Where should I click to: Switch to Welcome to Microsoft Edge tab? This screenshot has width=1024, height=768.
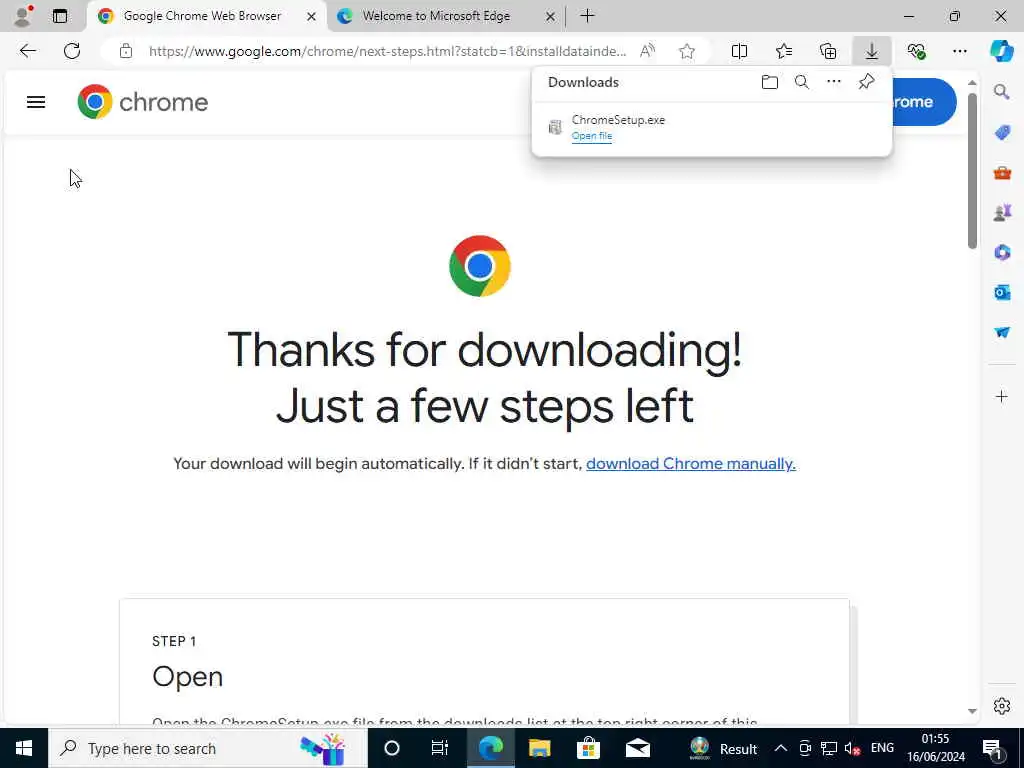coord(436,16)
